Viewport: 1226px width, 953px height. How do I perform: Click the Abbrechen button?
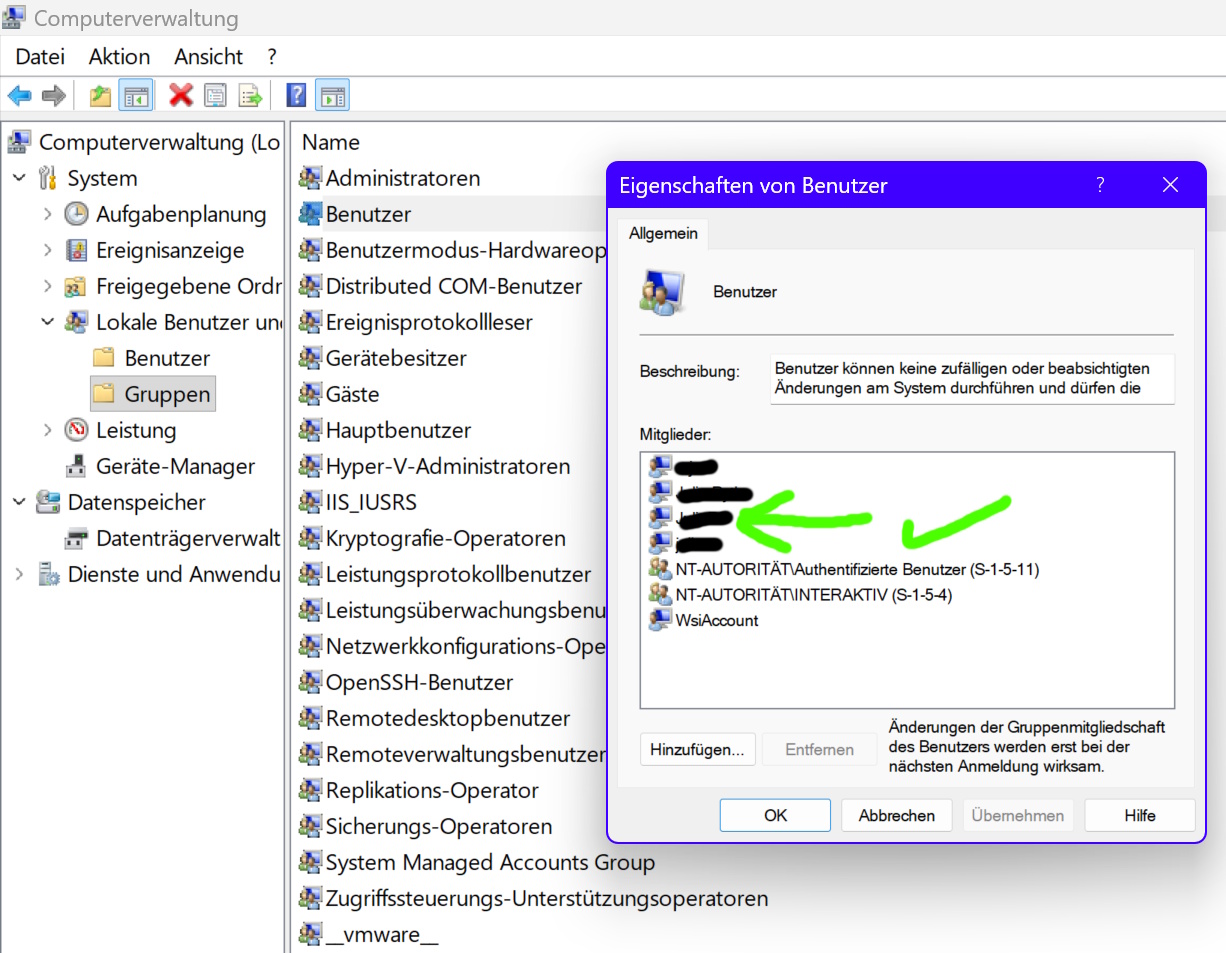tap(896, 815)
